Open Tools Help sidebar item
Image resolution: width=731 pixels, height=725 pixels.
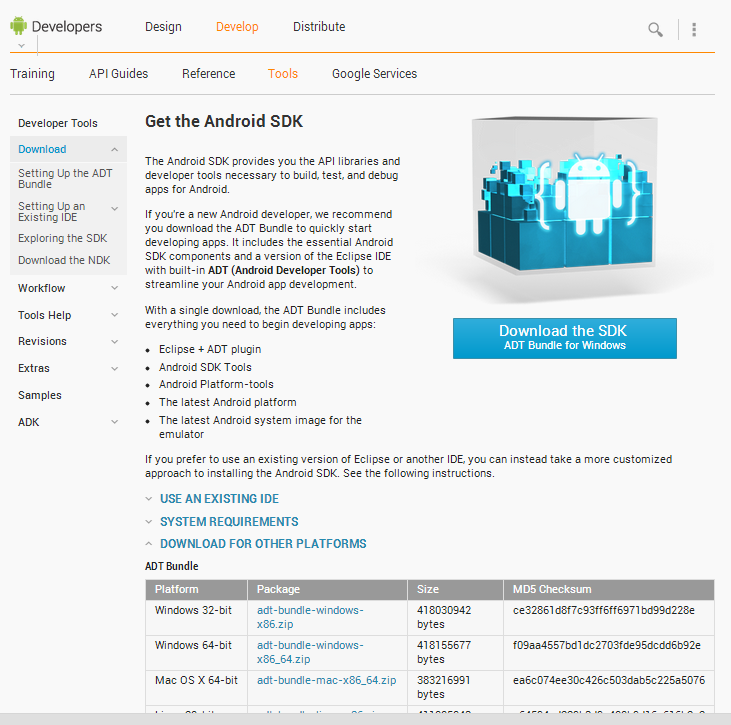tap(44, 315)
